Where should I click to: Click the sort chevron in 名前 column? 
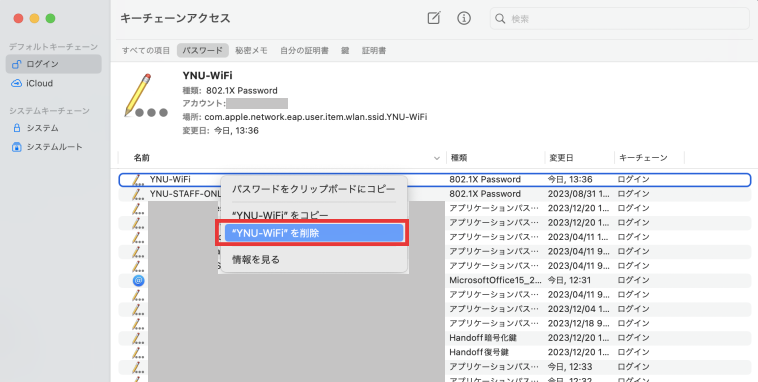click(x=437, y=158)
